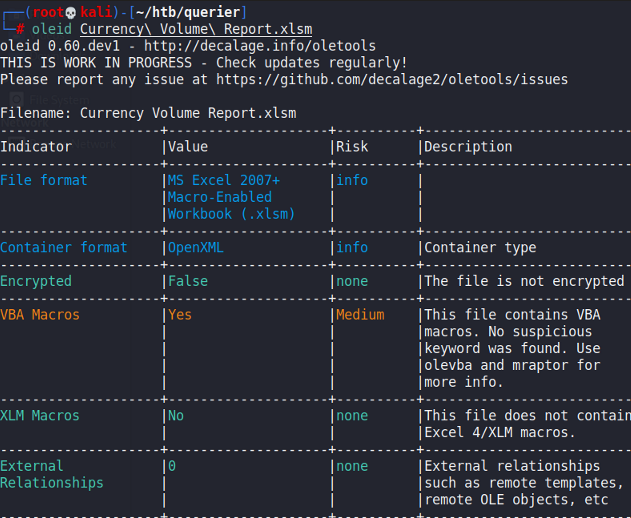
Task: Click the XLM Macros indicator label
Action: click(40, 415)
